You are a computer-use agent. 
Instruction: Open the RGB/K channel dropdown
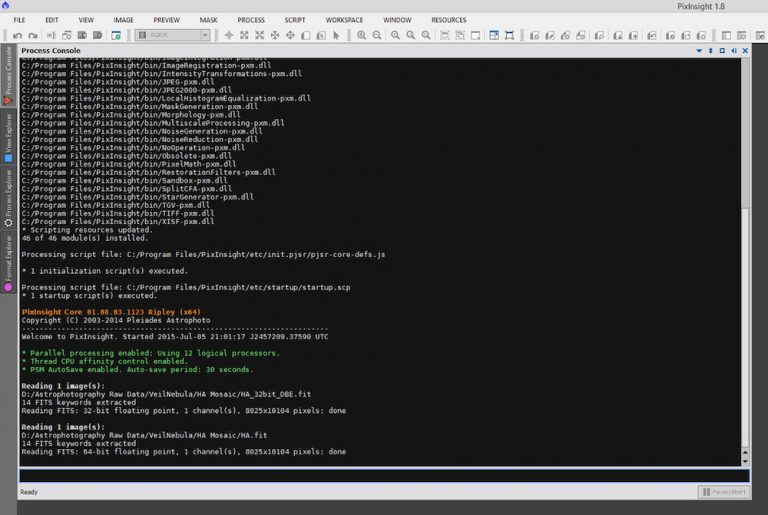point(173,35)
